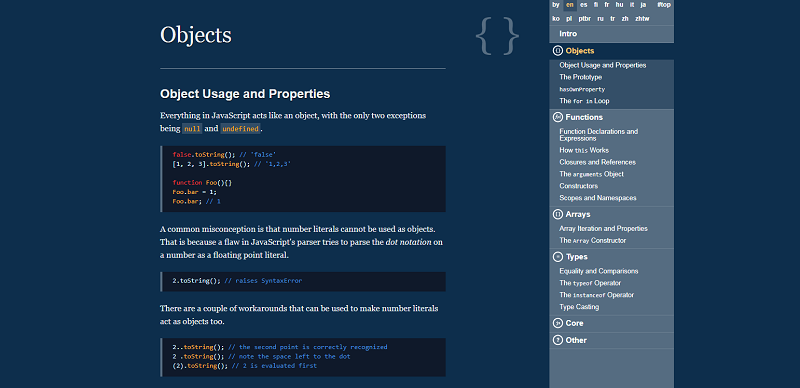Go to Object Usage and Properties link
800x388 pixels.
point(603,65)
